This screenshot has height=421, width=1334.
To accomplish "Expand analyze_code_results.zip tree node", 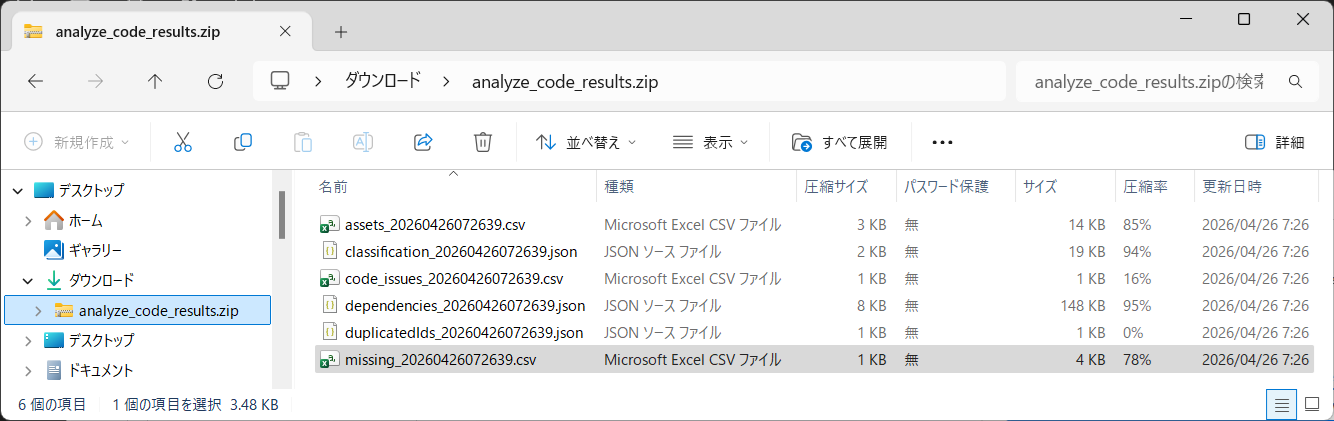I will pyautogui.click(x=38, y=310).
